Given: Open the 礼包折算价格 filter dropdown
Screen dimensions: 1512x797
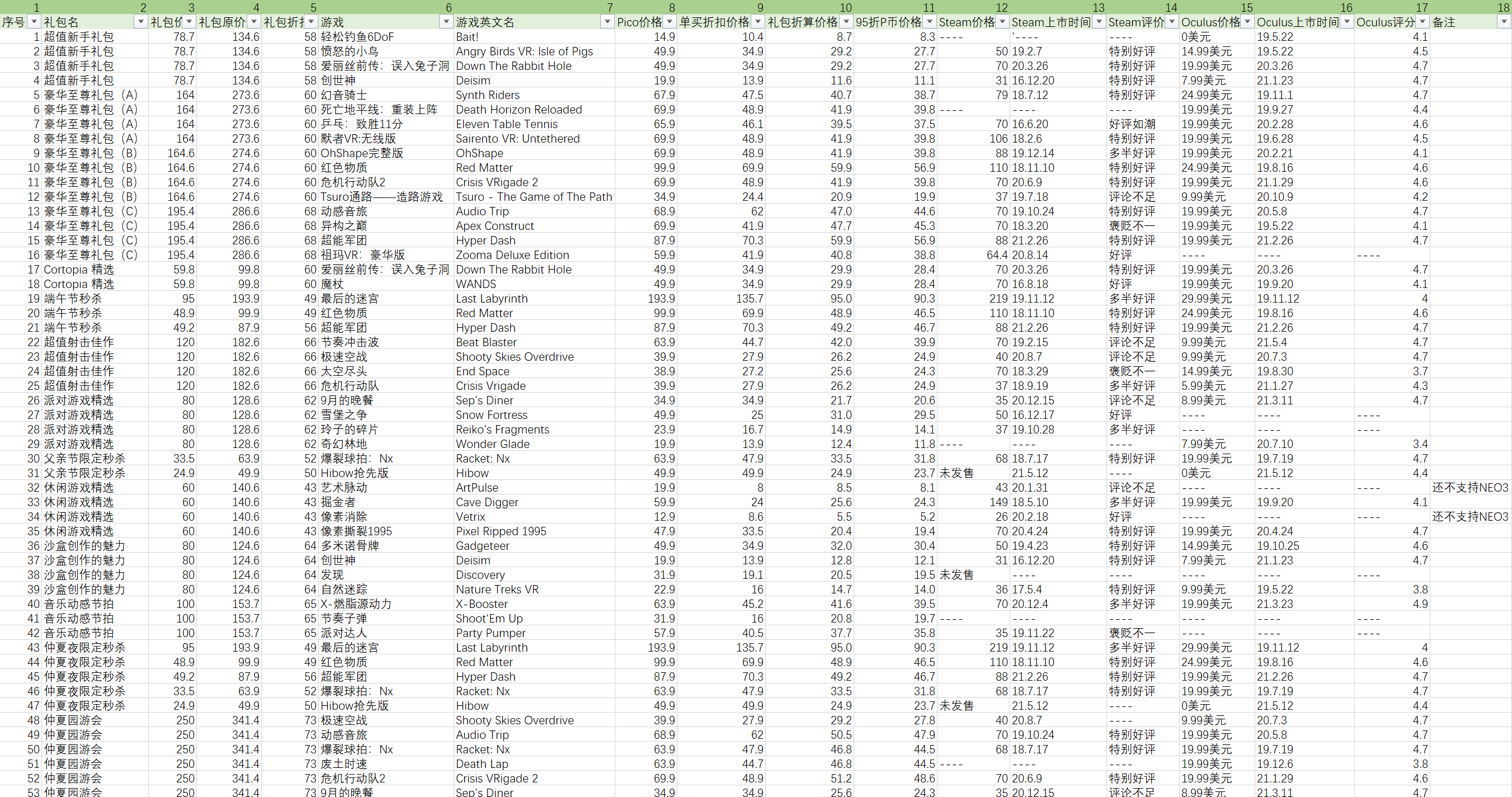Looking at the screenshot, I should (x=846, y=22).
